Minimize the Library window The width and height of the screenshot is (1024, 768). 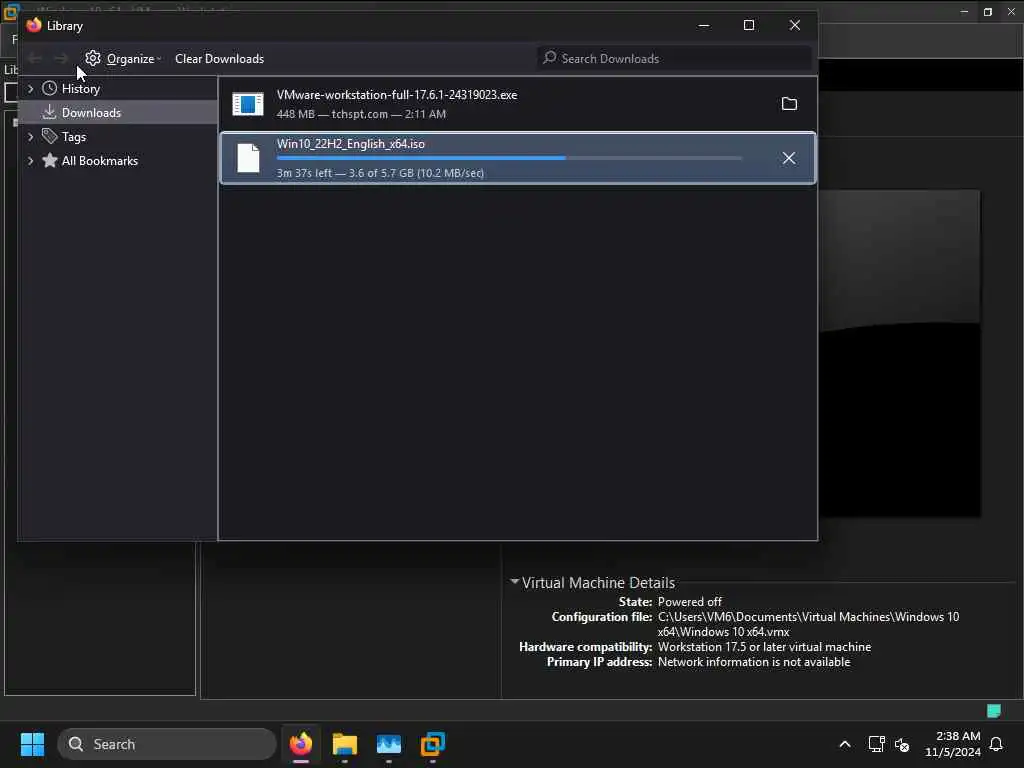pyautogui.click(x=703, y=25)
